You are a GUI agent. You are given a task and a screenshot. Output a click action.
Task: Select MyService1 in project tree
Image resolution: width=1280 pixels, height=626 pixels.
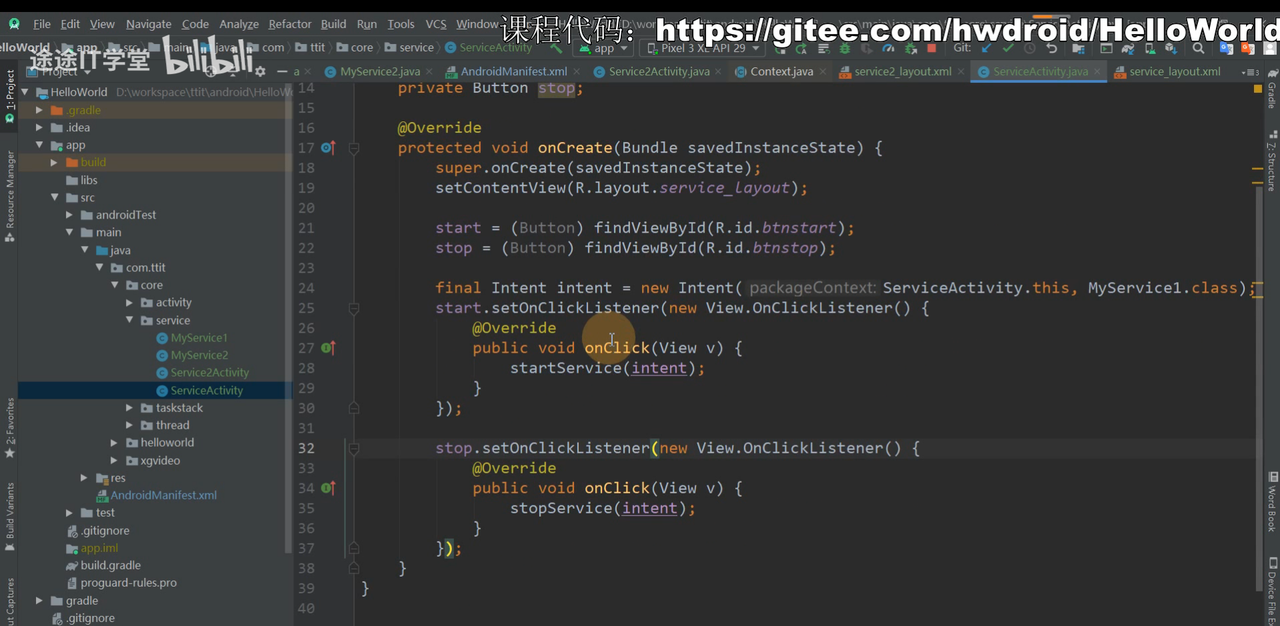pos(199,338)
